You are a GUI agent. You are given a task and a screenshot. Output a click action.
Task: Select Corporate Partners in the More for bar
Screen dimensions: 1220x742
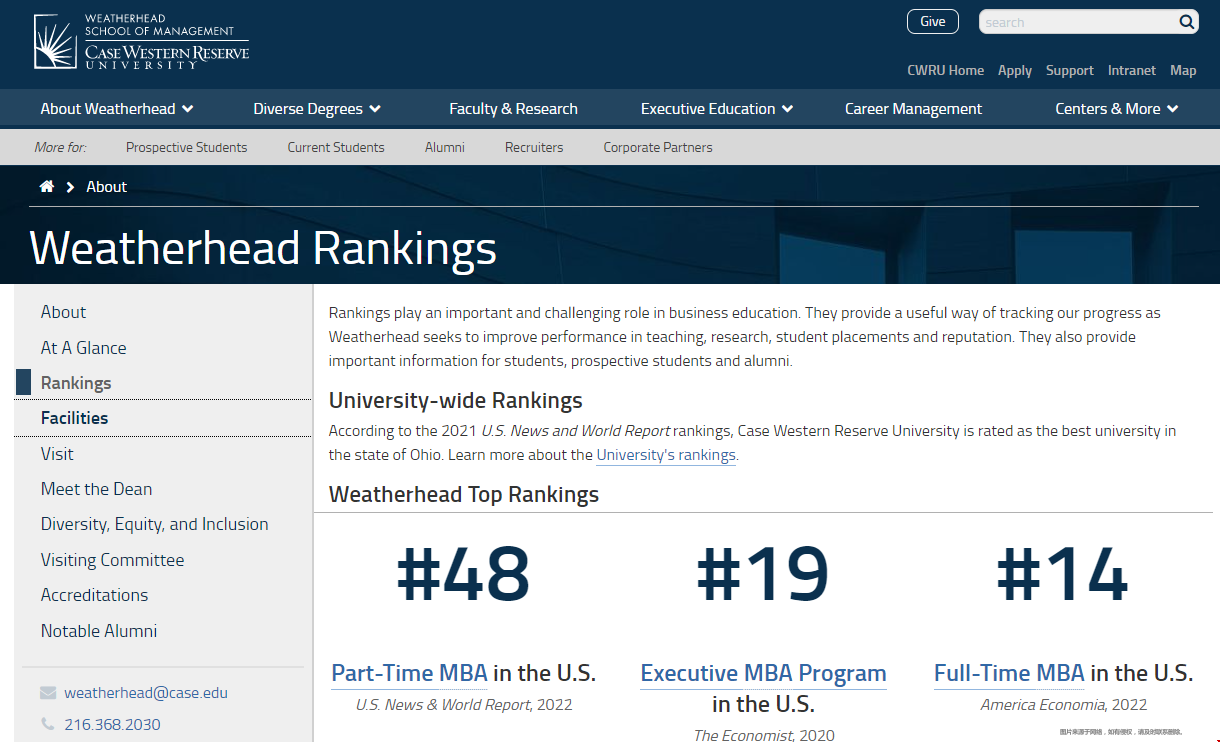pos(658,147)
